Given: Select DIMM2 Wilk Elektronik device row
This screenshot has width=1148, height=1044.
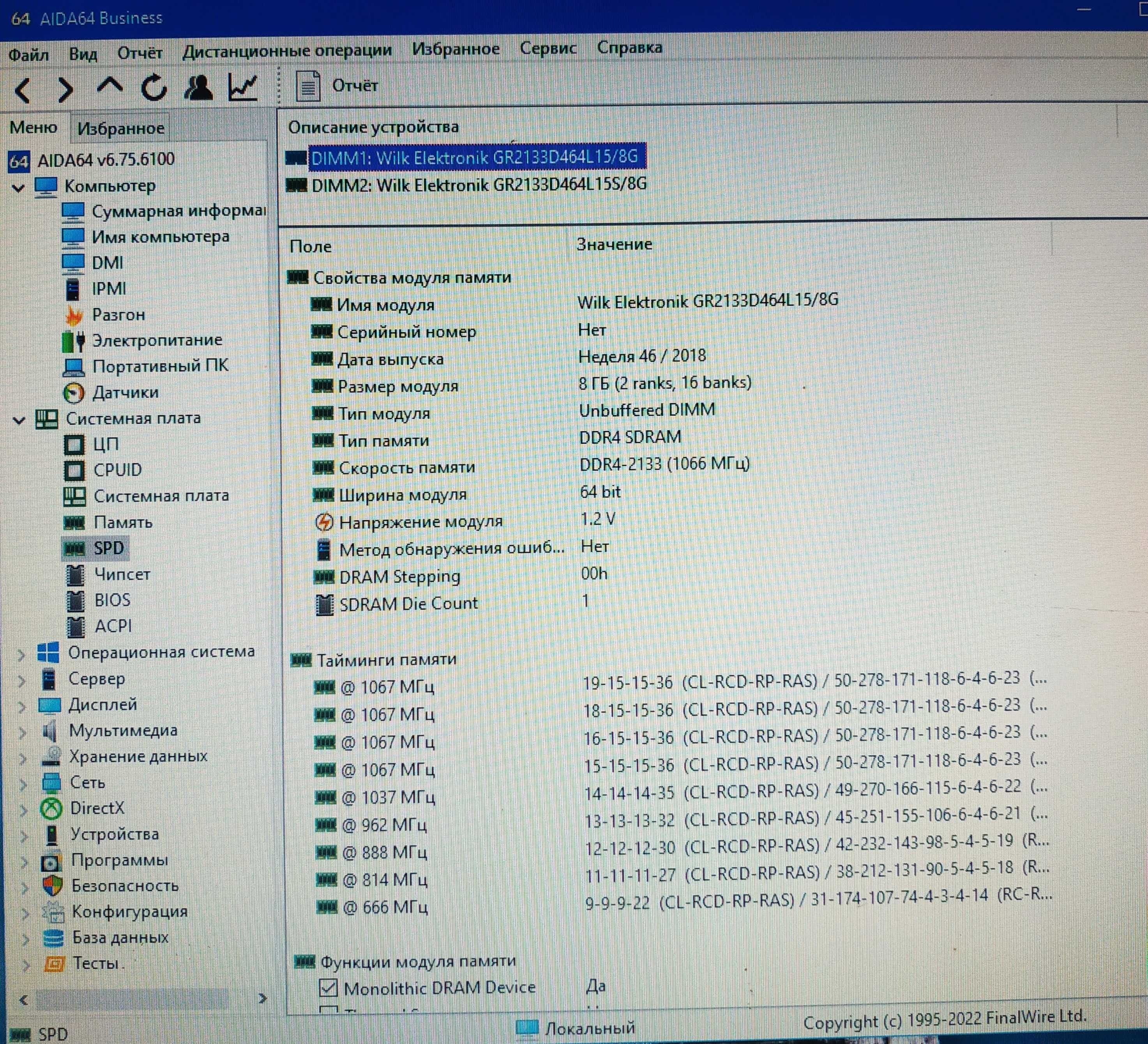Looking at the screenshot, I should pos(466,185).
